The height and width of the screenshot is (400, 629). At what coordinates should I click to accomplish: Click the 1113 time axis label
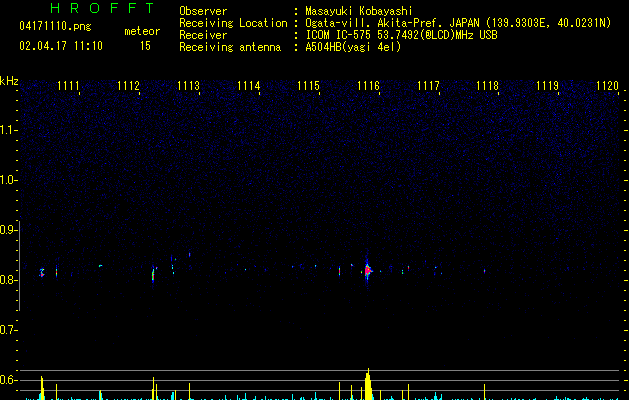[x=188, y=86]
